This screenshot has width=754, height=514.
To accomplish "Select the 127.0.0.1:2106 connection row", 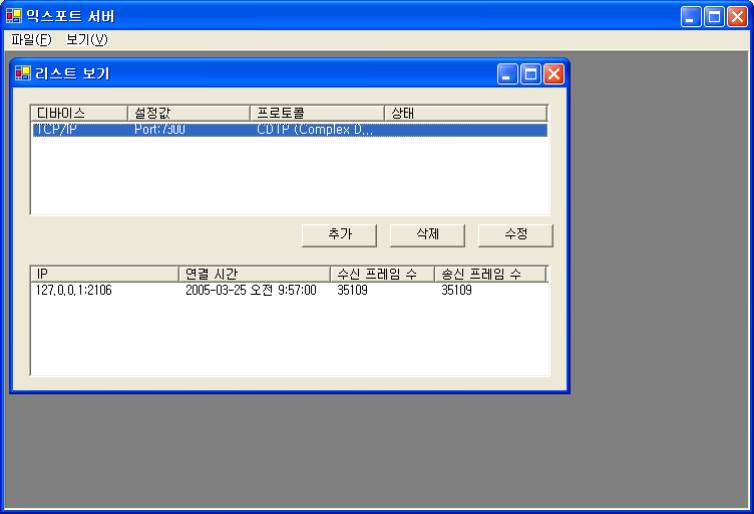I will click(290, 290).
